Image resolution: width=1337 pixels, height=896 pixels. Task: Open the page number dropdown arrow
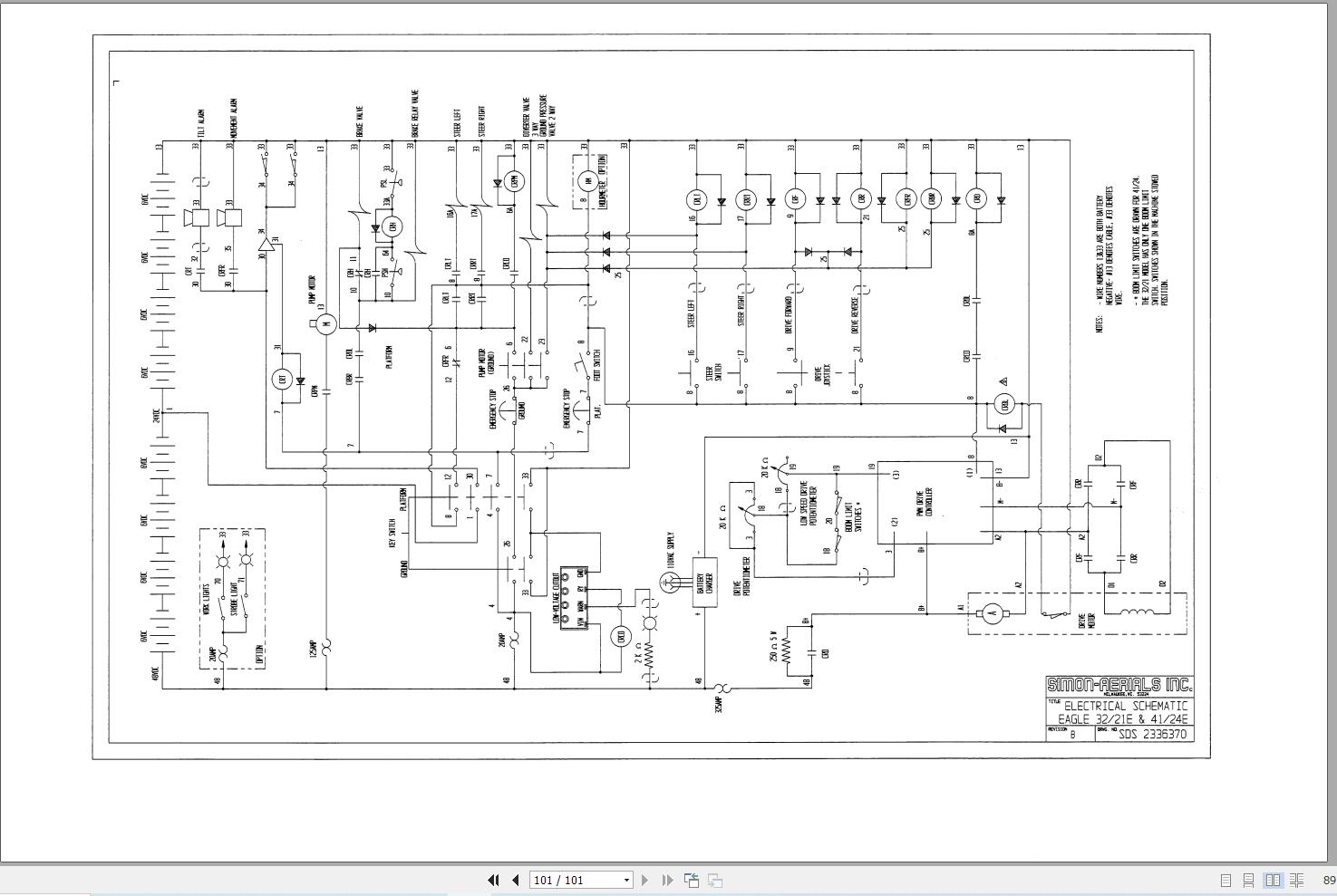[625, 880]
